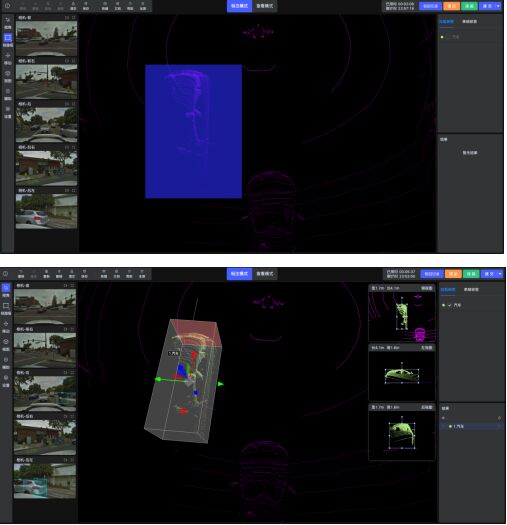
Task: Open submit button dropdown arrow in top screenshot
Action: [498, 6]
